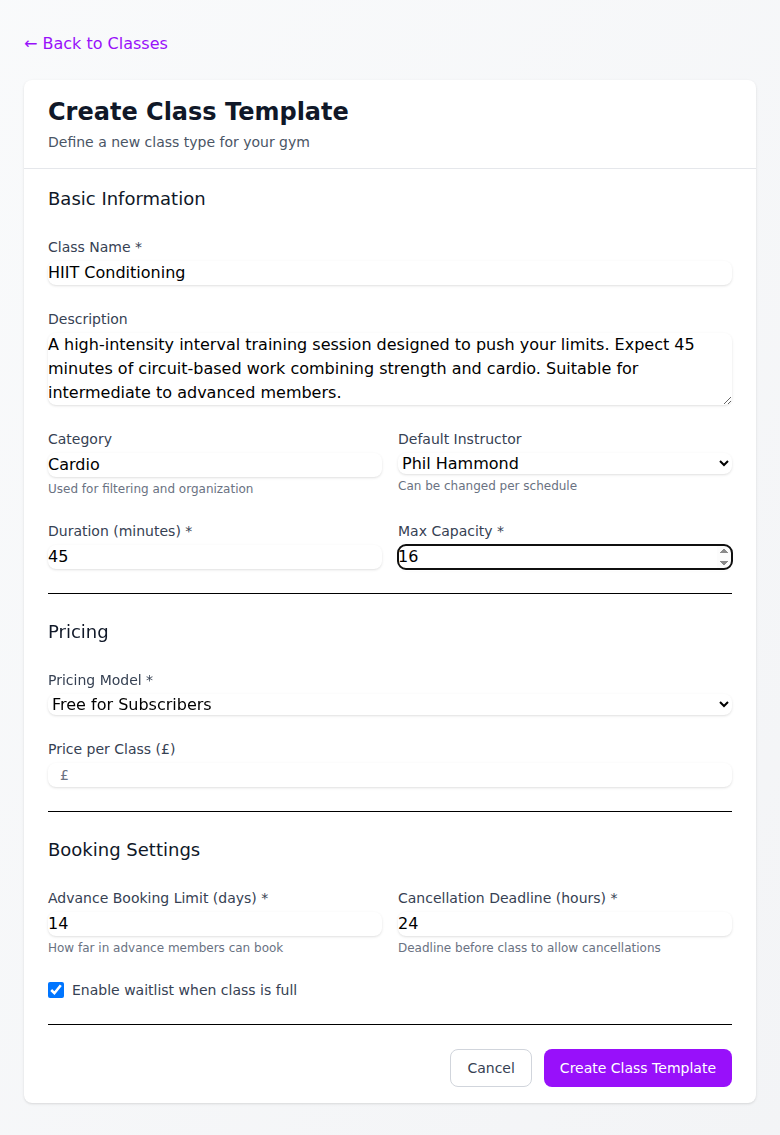The width and height of the screenshot is (780, 1135).
Task: Follow the Back to Classes link
Action: 95,43
